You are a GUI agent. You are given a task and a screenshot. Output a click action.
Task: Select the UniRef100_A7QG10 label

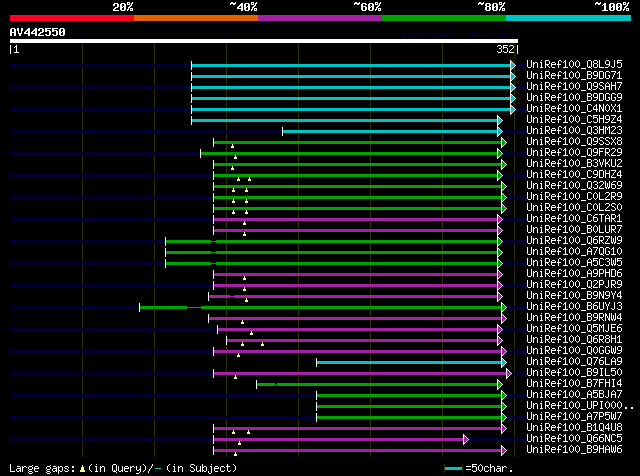pyautogui.click(x=574, y=252)
